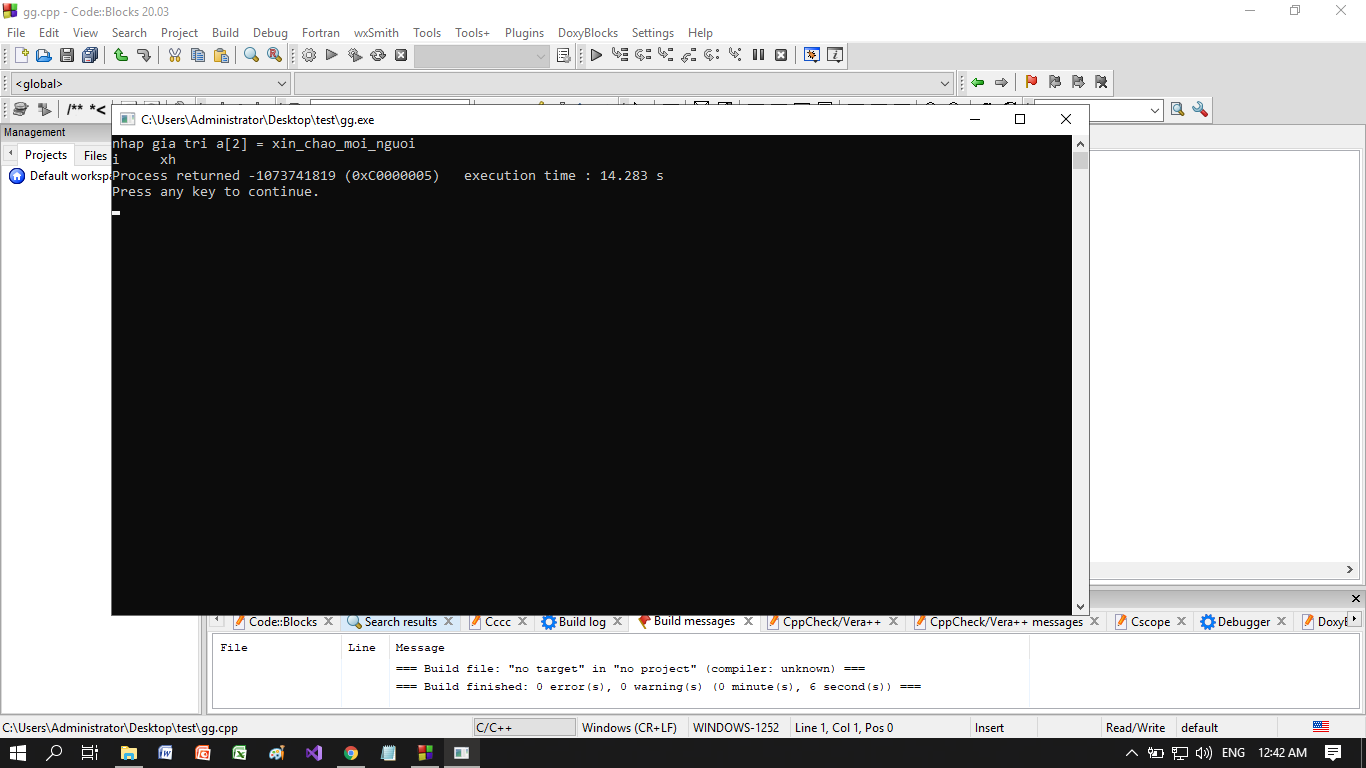Close the Search results tab
The image size is (1366, 768).
449,622
